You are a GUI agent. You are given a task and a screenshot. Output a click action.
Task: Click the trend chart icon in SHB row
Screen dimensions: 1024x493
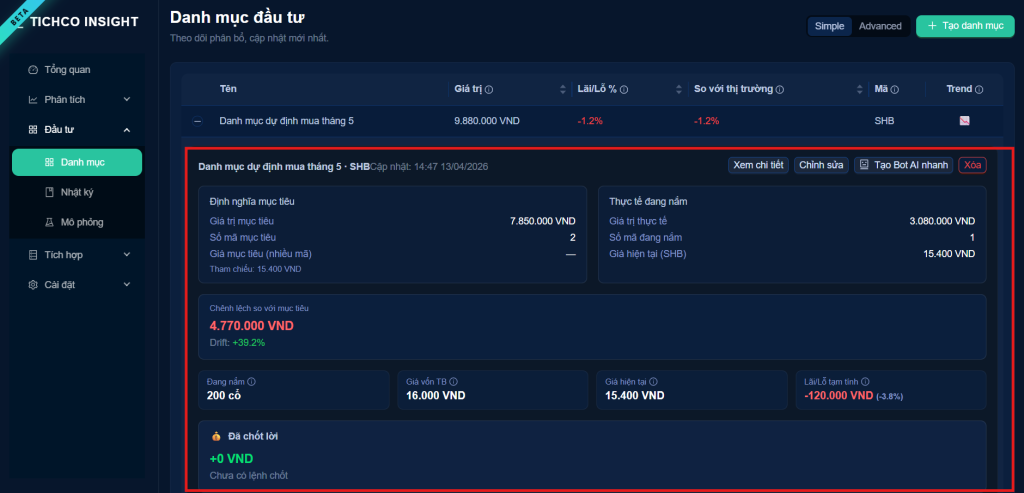pyautogui.click(x=964, y=121)
